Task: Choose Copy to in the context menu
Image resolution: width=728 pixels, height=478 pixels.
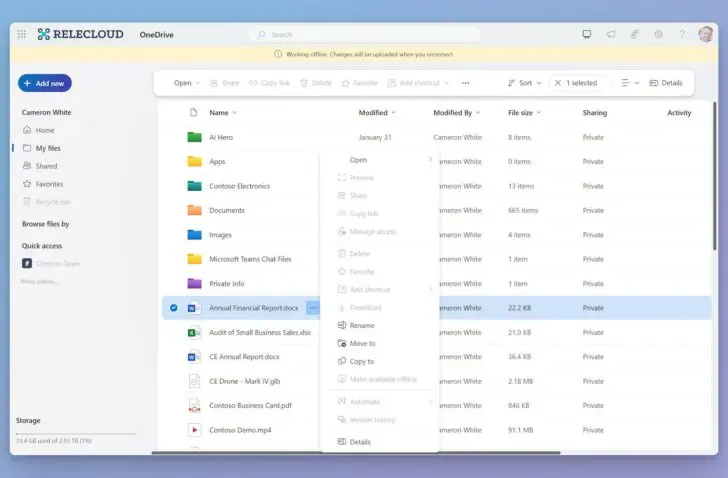Action: [380, 362]
